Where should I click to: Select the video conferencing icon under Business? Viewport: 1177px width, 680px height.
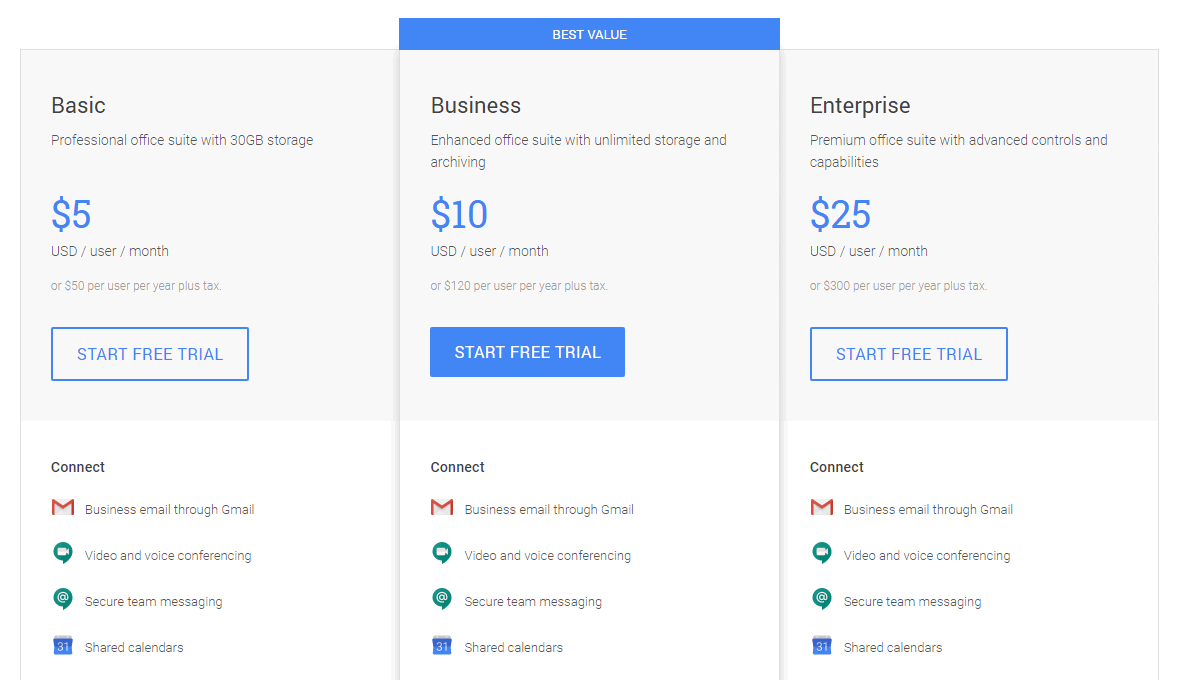(x=441, y=554)
